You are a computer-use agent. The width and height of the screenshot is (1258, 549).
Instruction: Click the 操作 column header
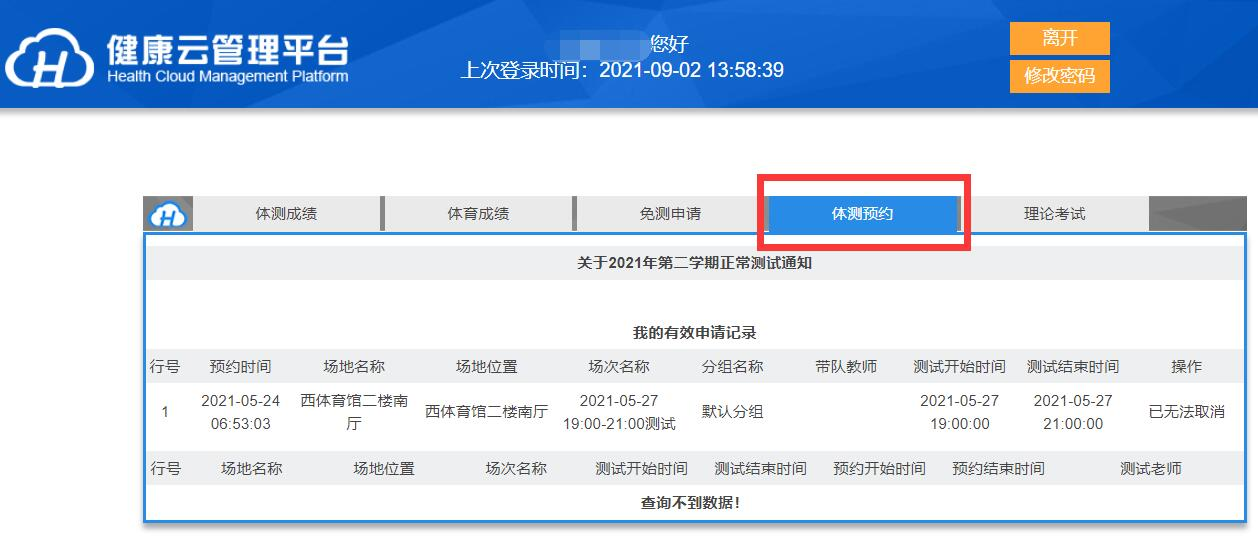tap(1186, 367)
